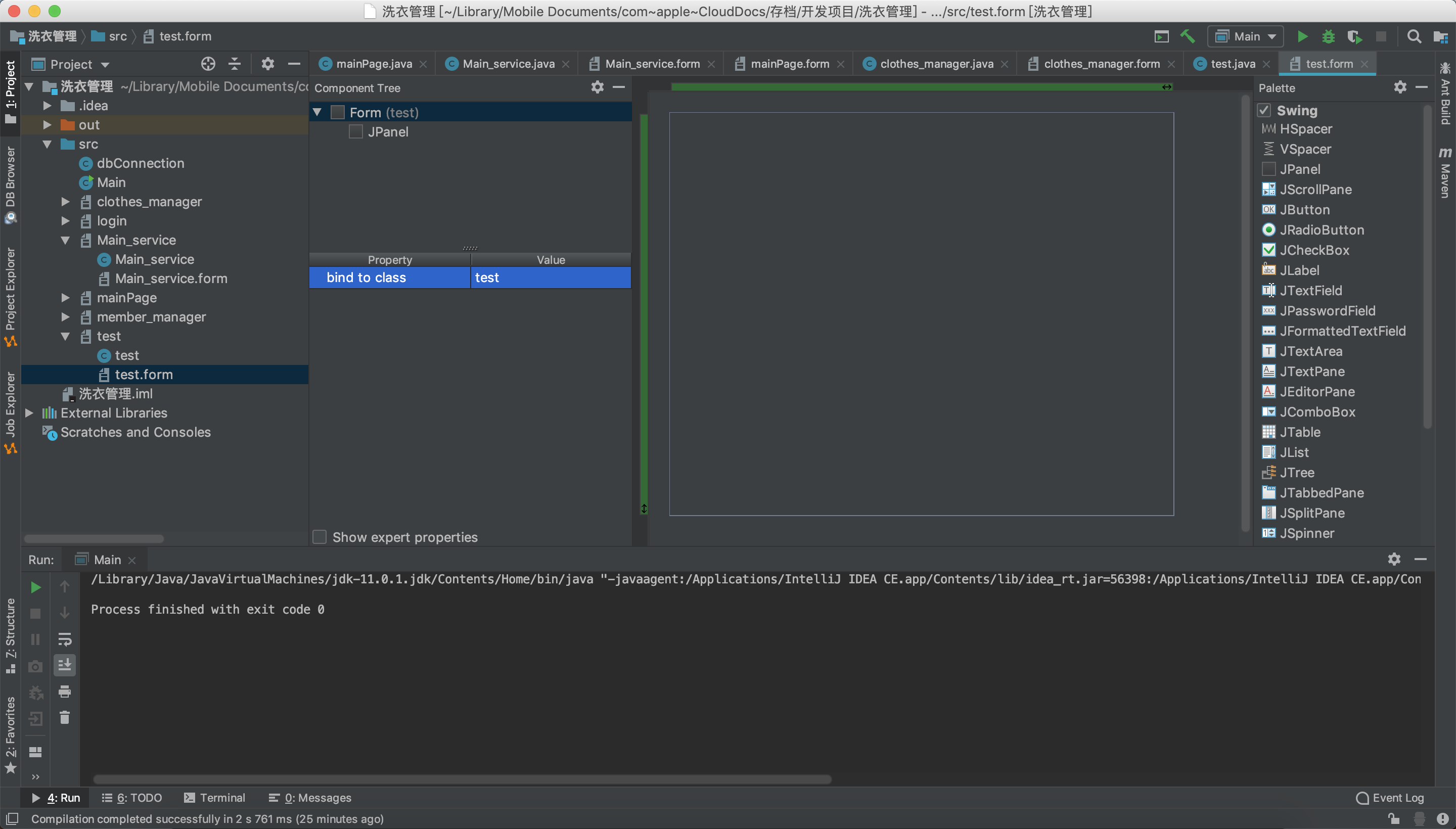Image resolution: width=1456 pixels, height=829 pixels.
Task: Select JButton in the Palette
Action: (1304, 210)
